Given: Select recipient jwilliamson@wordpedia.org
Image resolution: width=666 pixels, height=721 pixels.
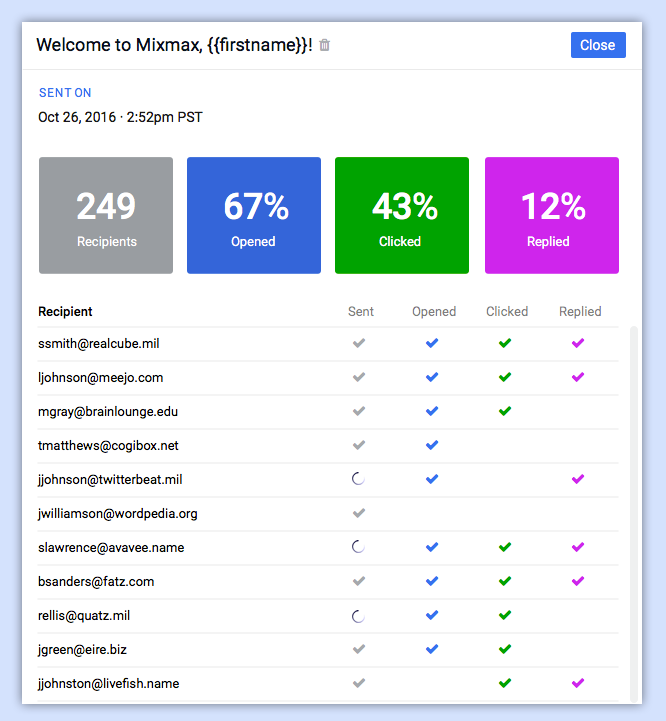Looking at the screenshot, I should (x=118, y=514).
